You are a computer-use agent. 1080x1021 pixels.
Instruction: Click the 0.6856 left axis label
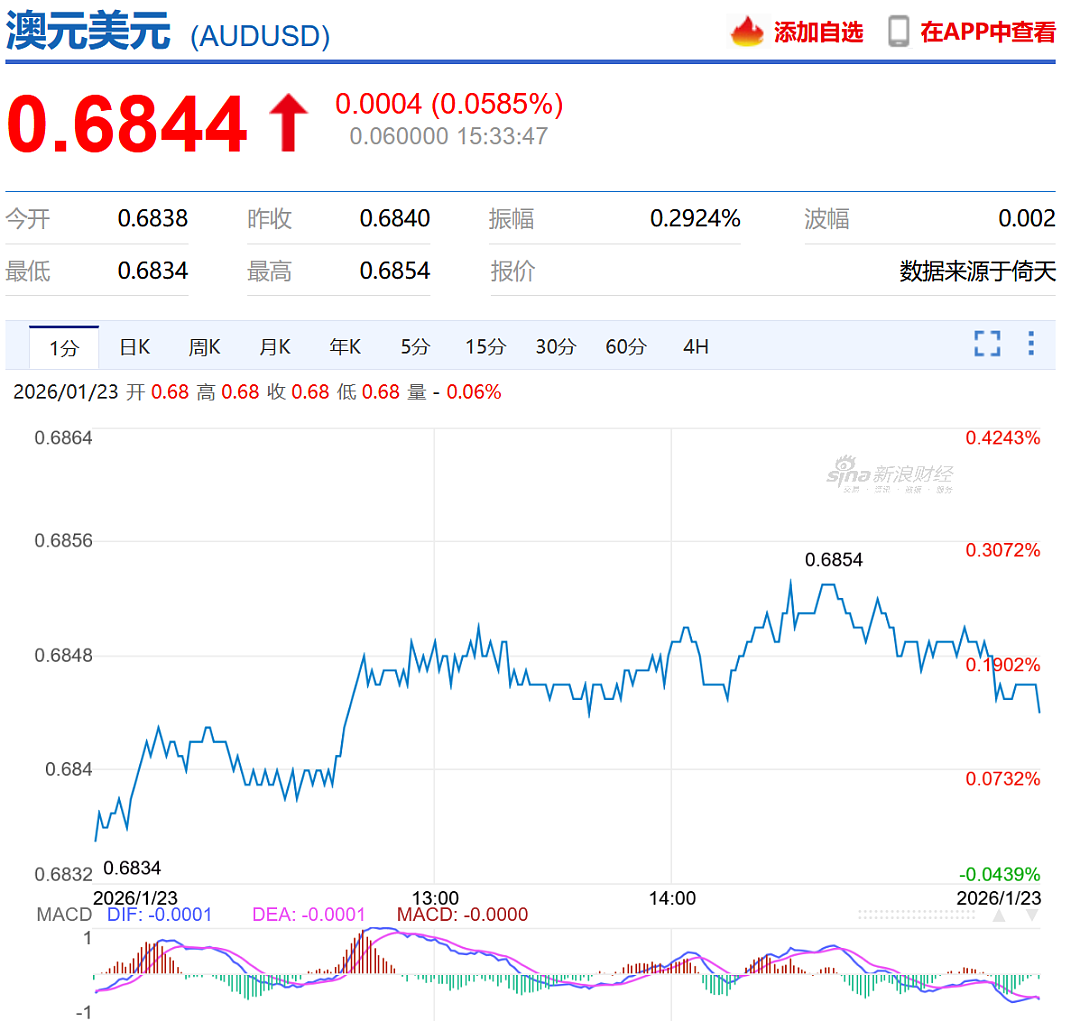click(63, 541)
